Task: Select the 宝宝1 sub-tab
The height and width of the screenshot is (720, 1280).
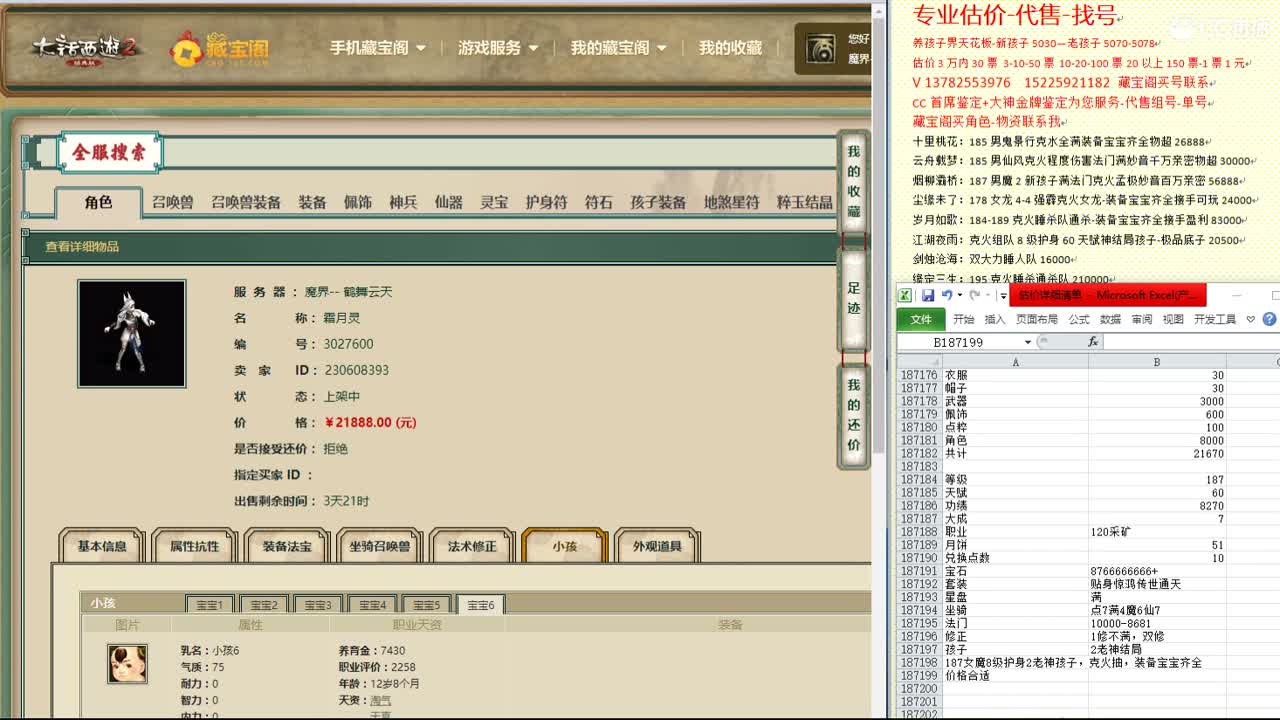Action: click(210, 605)
